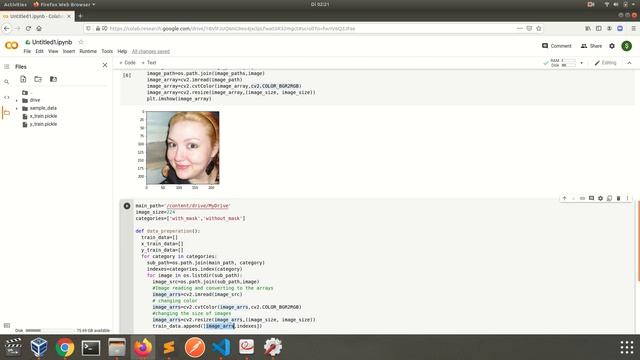Open the find and replace sidebar icon
Screen dimensions: 640x360
tap(7, 82)
